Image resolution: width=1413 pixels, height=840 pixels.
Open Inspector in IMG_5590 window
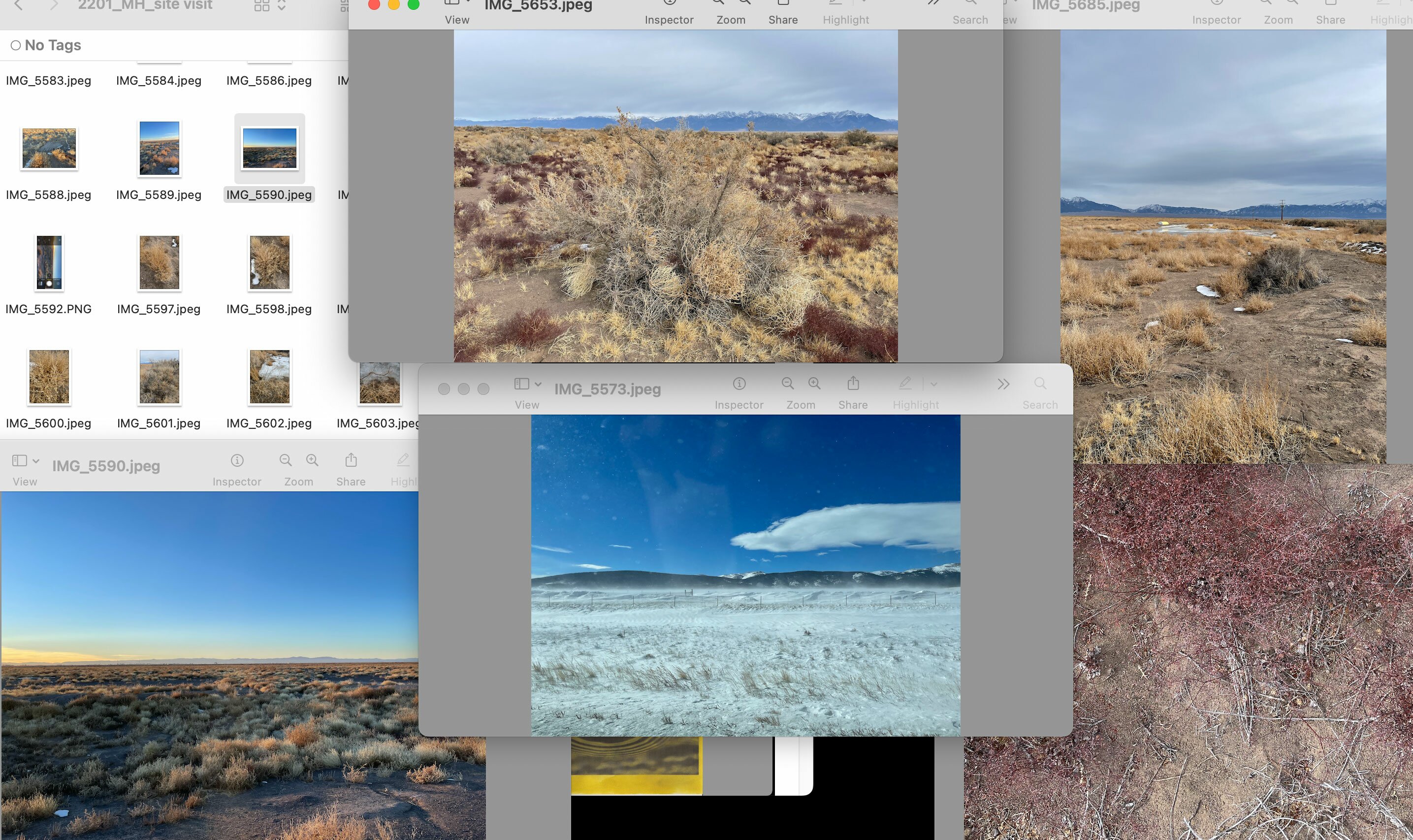point(237,461)
